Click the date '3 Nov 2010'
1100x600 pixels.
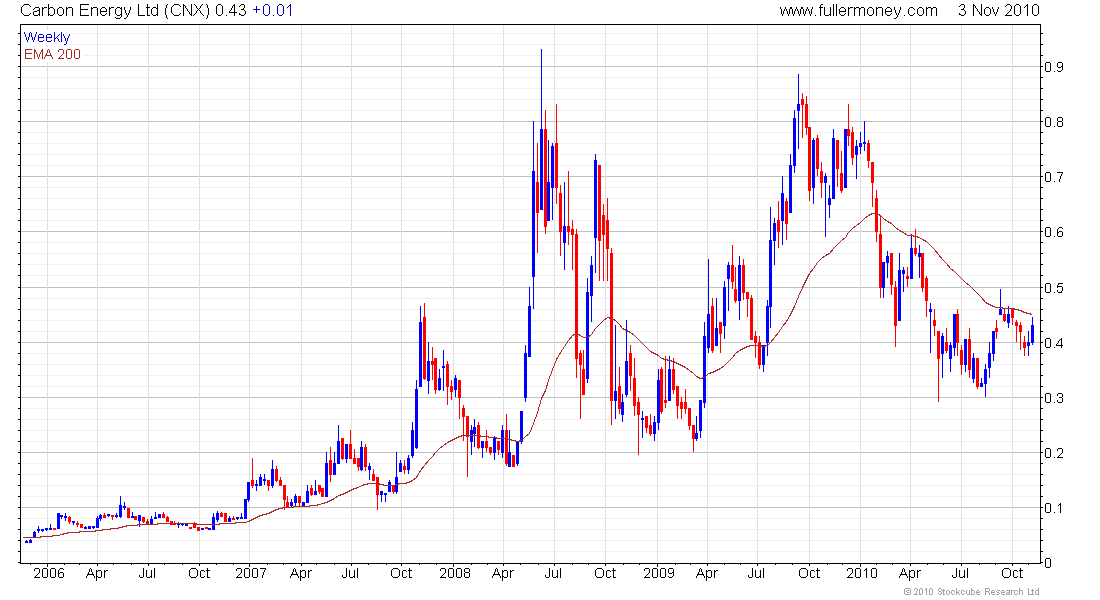pyautogui.click(x=999, y=11)
